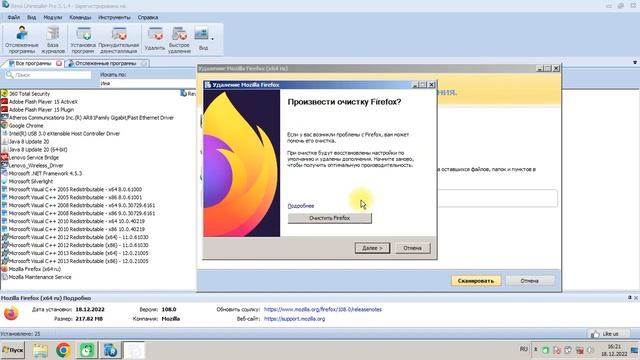This screenshot has height=360, width=640.
Task: Click the Вид toolbar icon
Action: pyautogui.click(x=202, y=39)
